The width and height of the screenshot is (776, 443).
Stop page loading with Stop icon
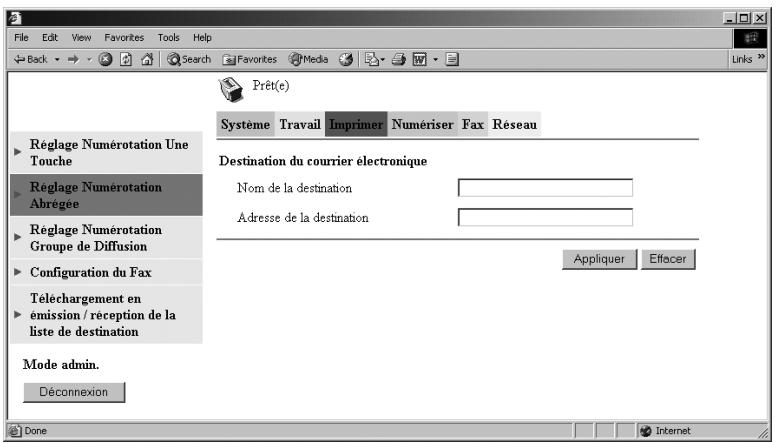[x=105, y=59]
